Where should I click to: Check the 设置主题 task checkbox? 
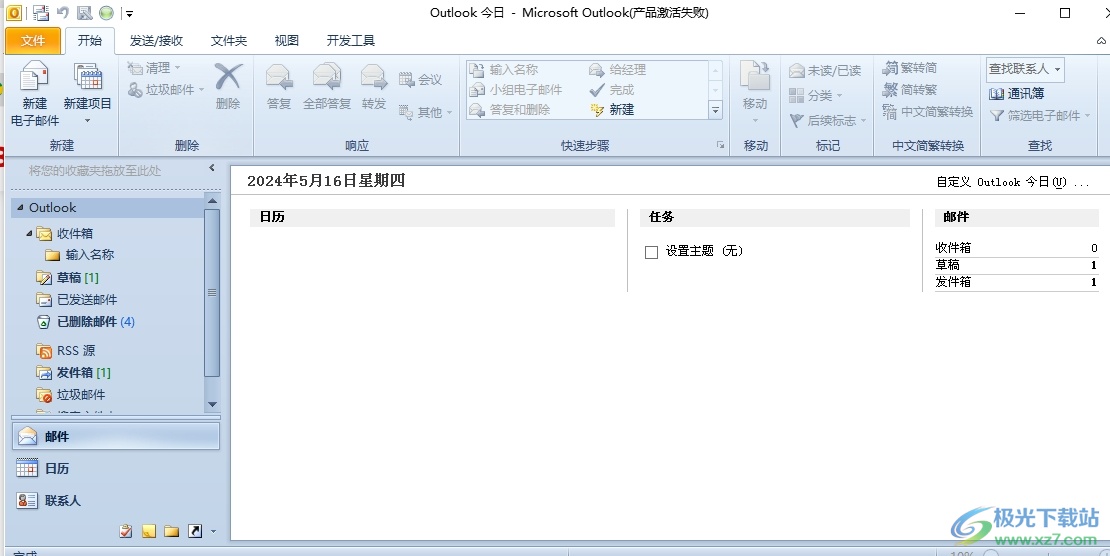652,252
